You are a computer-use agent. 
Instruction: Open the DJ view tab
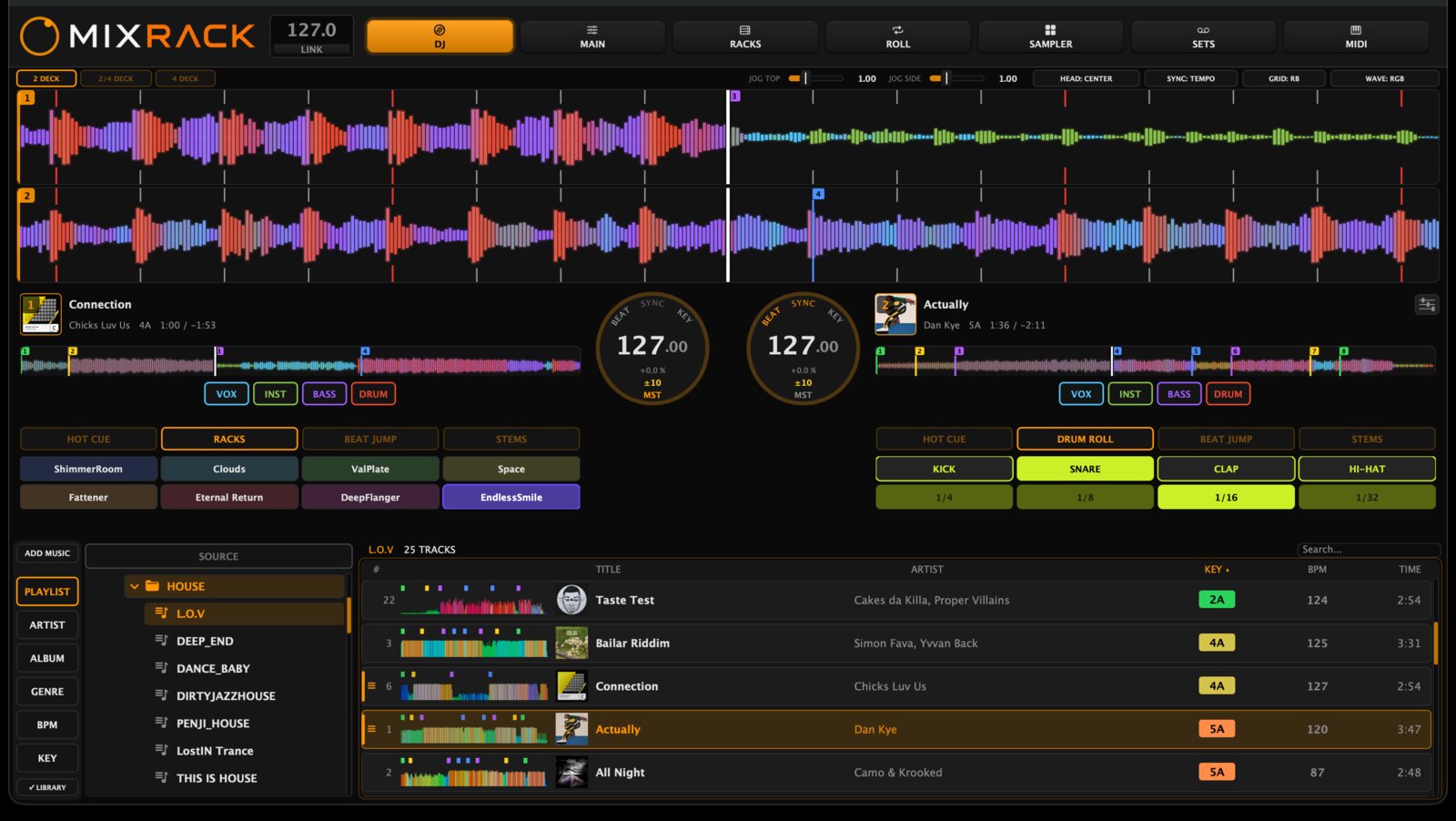[440, 36]
